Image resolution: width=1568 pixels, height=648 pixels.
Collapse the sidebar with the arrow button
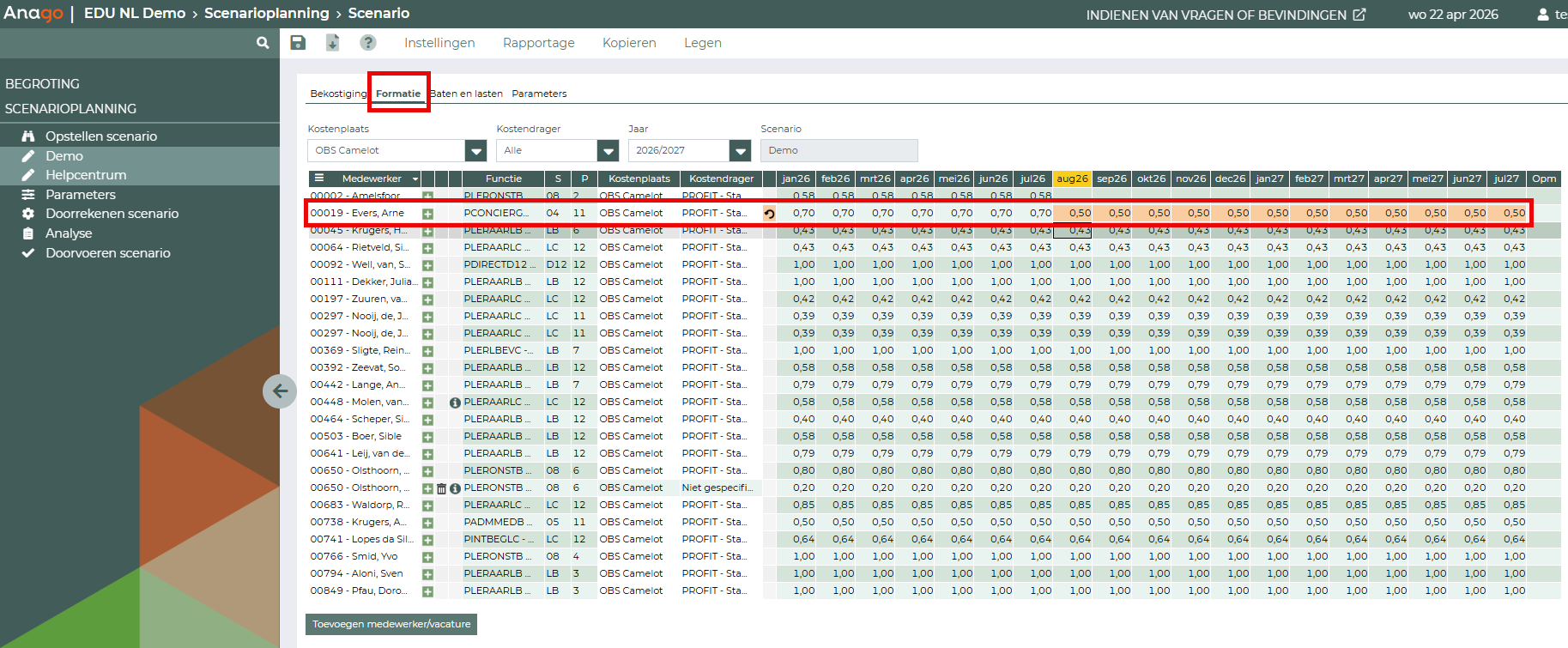(x=280, y=391)
